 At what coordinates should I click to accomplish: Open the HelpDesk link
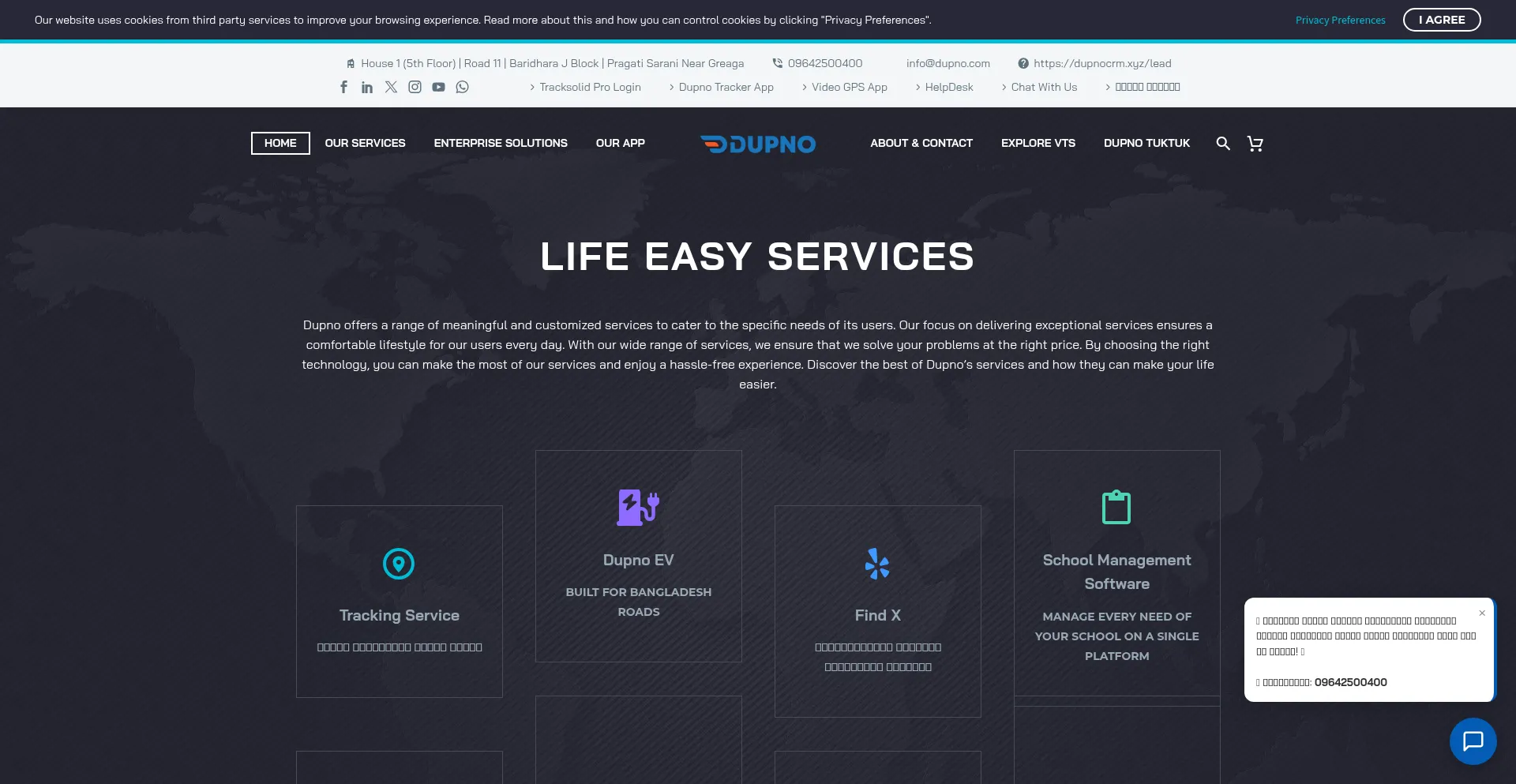point(949,87)
